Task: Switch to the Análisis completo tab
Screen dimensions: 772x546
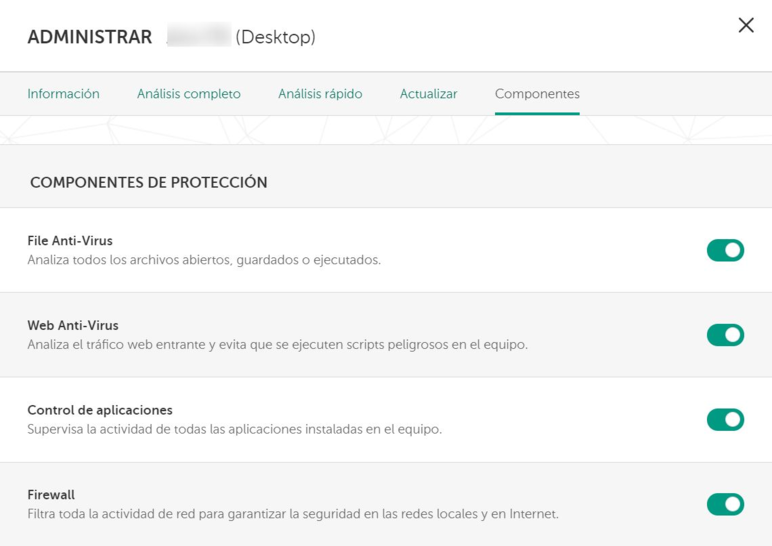Action: (189, 94)
